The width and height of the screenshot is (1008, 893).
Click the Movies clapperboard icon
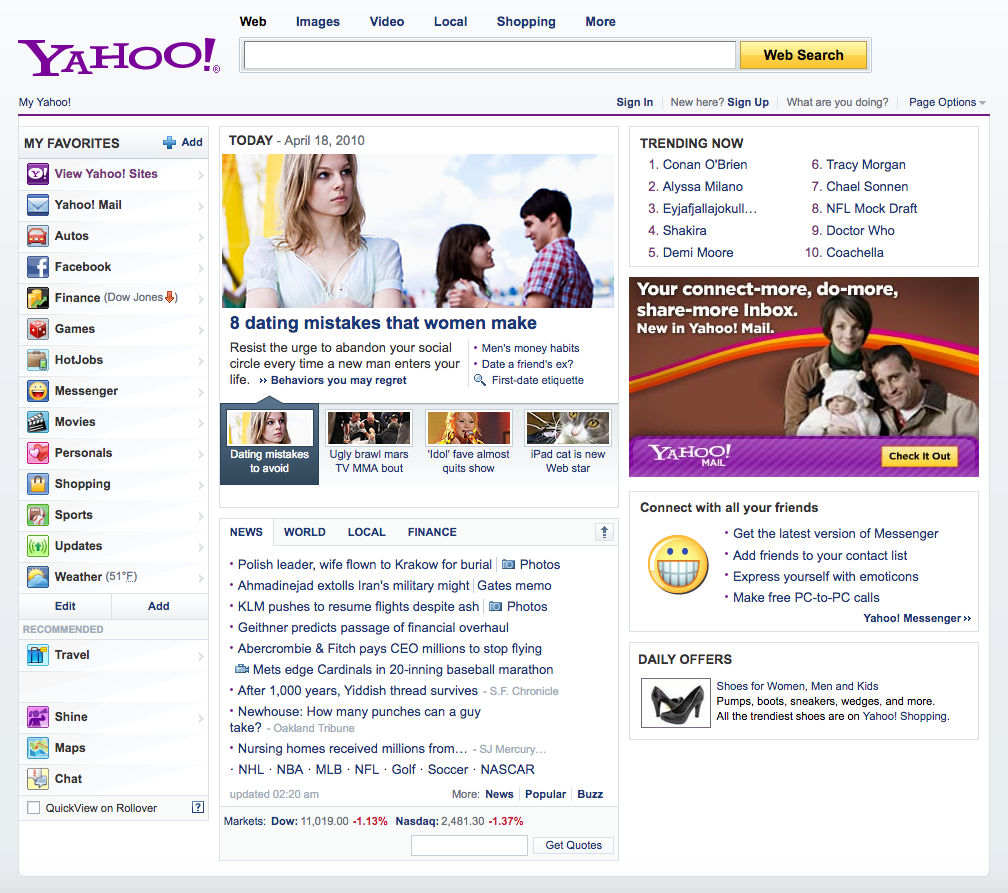[x=37, y=422]
